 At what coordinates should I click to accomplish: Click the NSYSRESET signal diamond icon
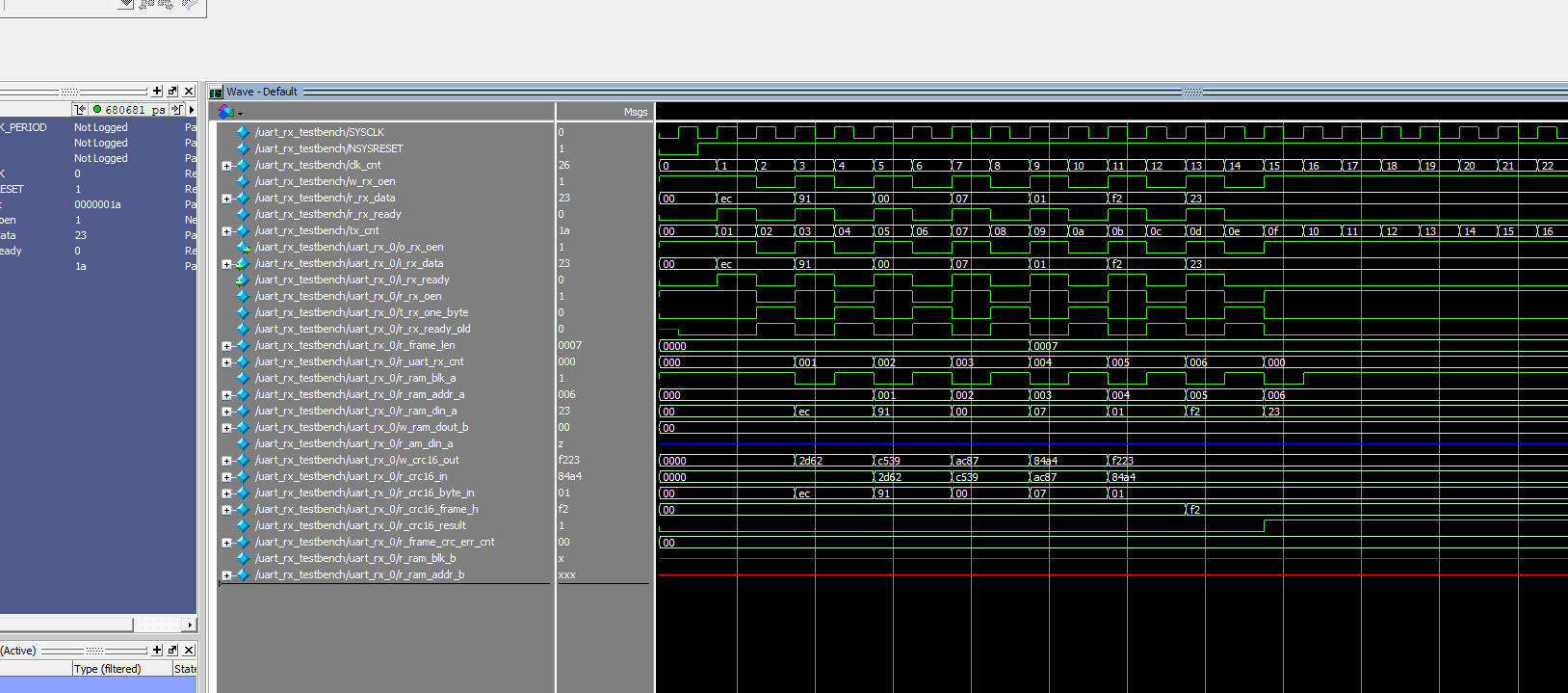pyautogui.click(x=243, y=148)
